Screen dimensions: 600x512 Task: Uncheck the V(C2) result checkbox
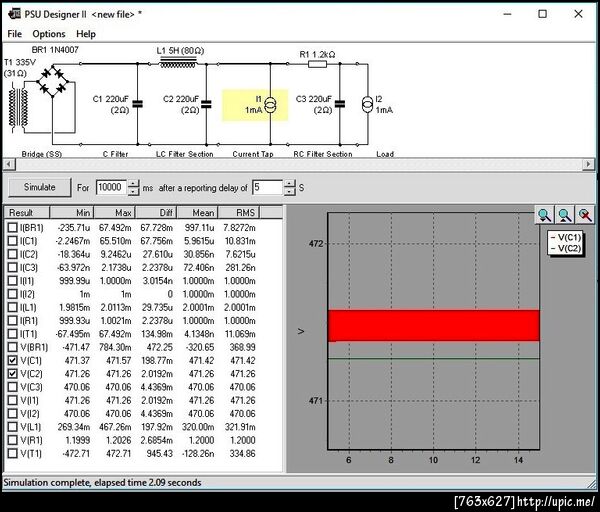pos(13,373)
